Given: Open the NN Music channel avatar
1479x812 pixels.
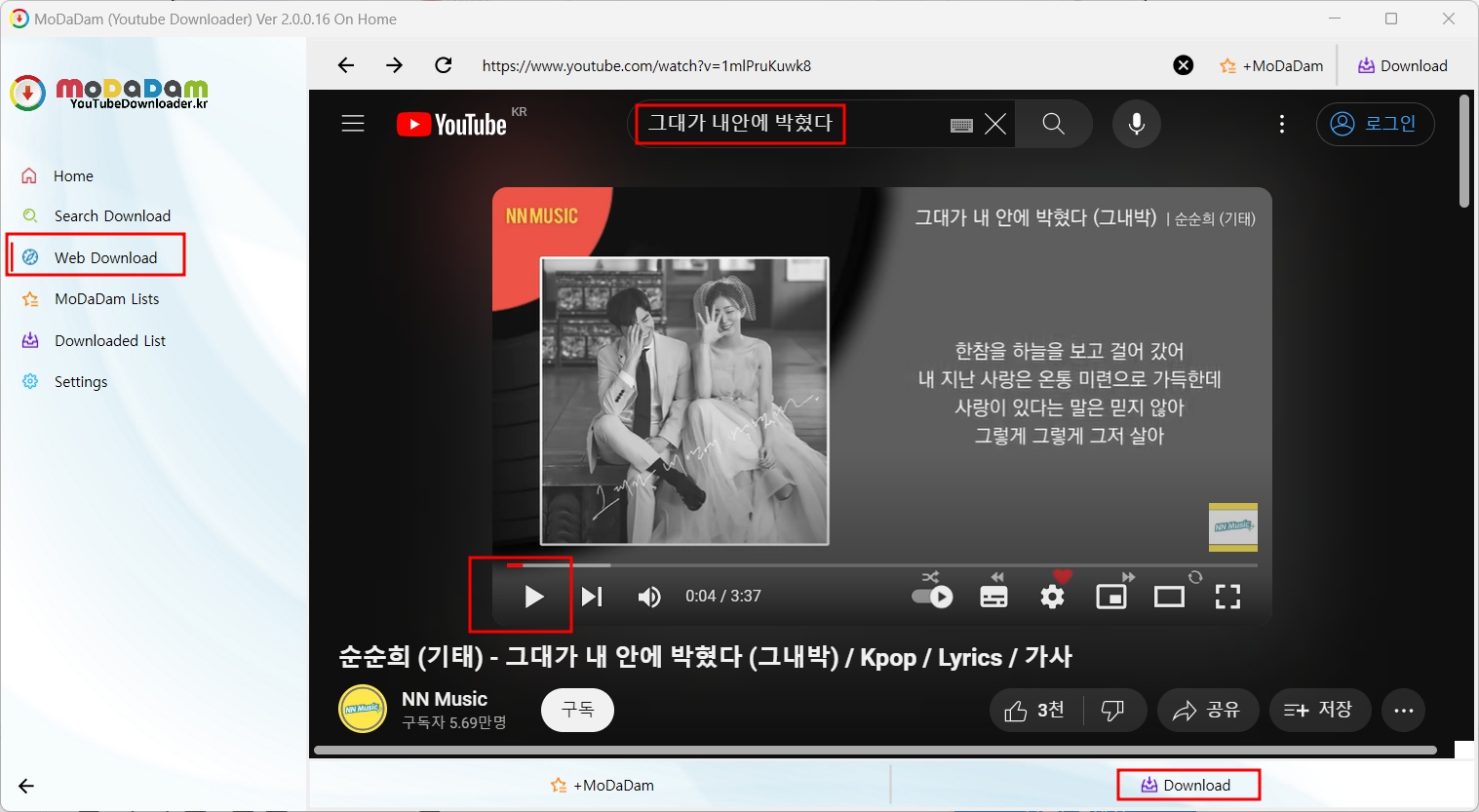Looking at the screenshot, I should pyautogui.click(x=363, y=710).
